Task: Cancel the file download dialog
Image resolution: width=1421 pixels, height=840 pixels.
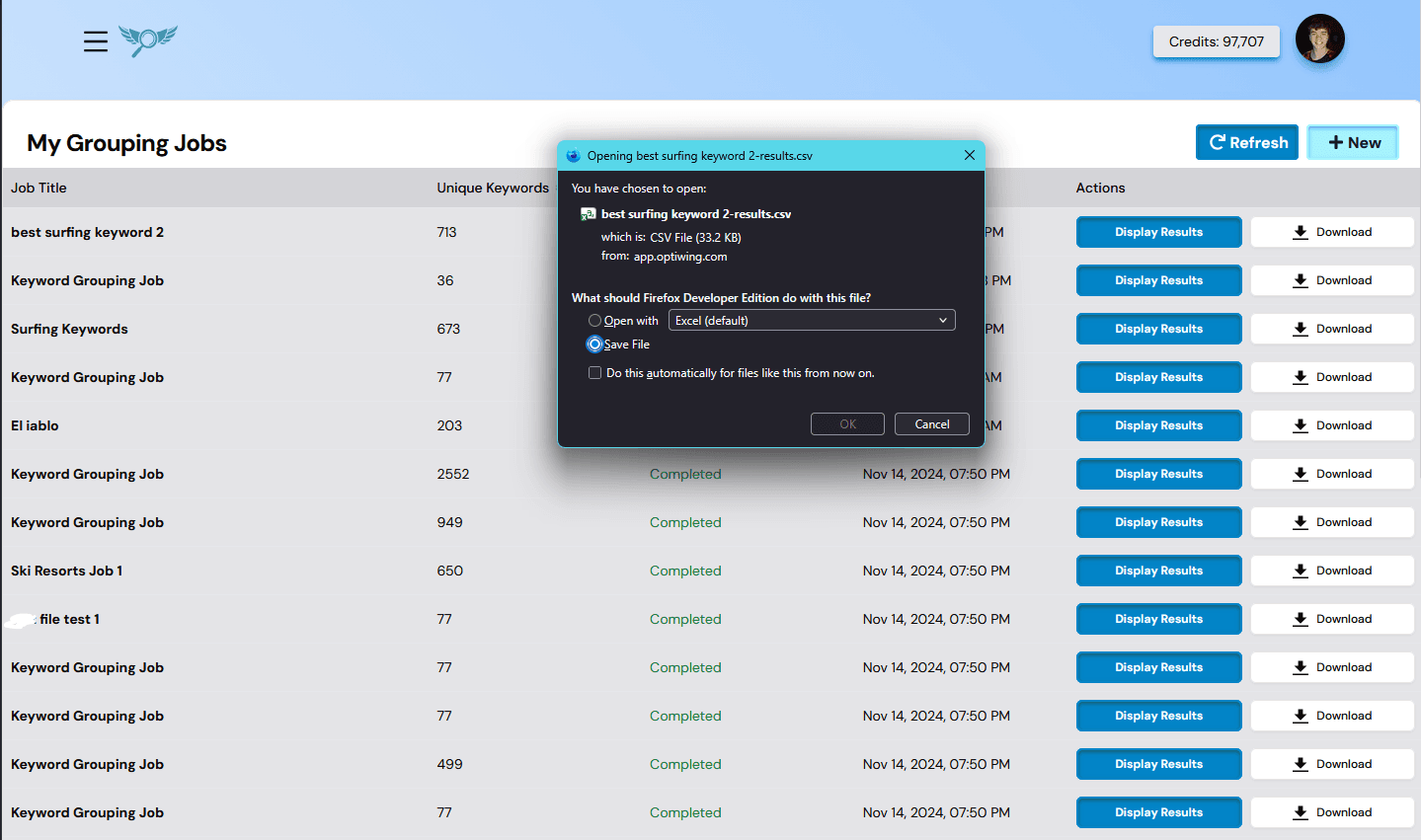Action: pos(931,423)
